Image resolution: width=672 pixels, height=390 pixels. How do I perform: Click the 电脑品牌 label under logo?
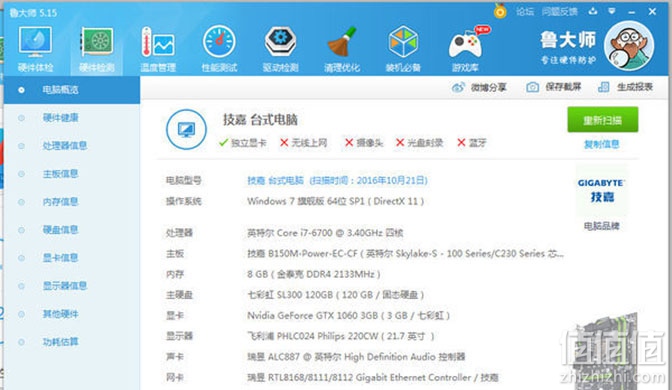[602, 226]
